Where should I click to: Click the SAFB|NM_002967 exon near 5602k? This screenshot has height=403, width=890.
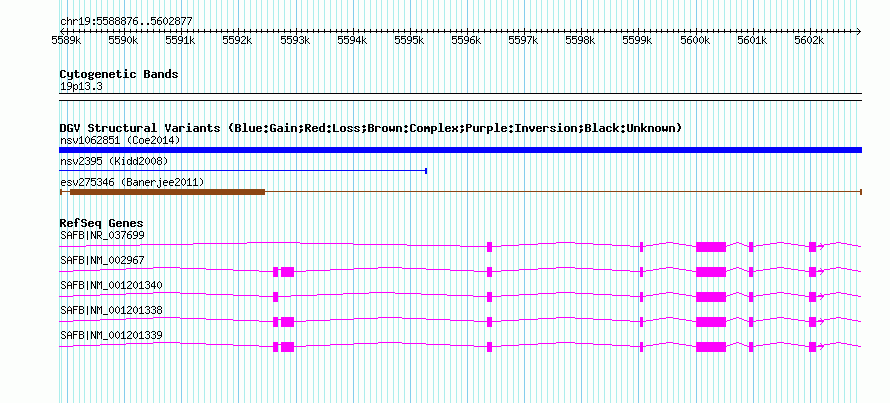click(x=813, y=271)
